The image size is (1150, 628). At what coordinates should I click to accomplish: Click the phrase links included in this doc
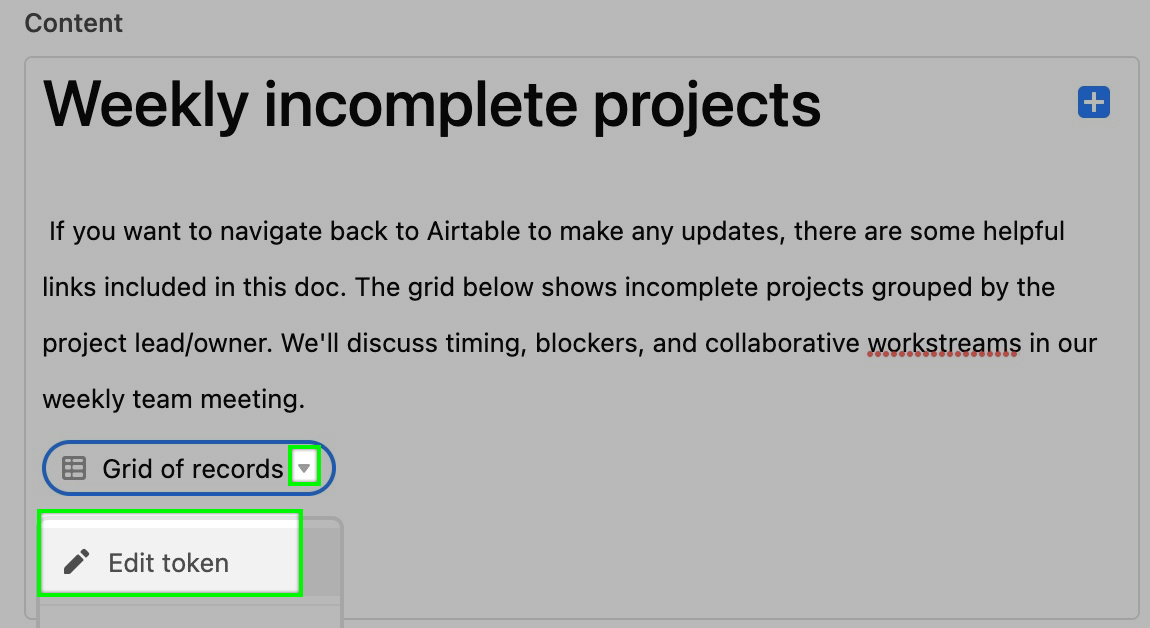click(193, 287)
